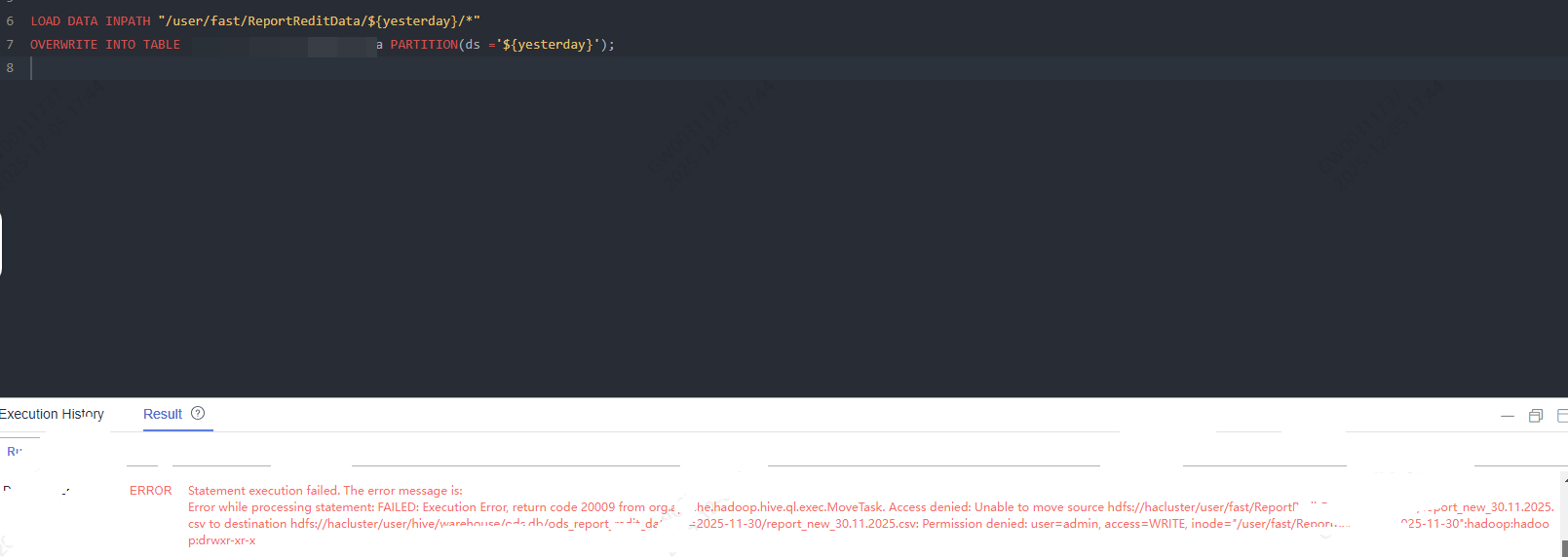The width and height of the screenshot is (1568, 557).
Task: Click the 'p:drwxr-xr-x' permission text
Action: pyautogui.click(x=221, y=540)
